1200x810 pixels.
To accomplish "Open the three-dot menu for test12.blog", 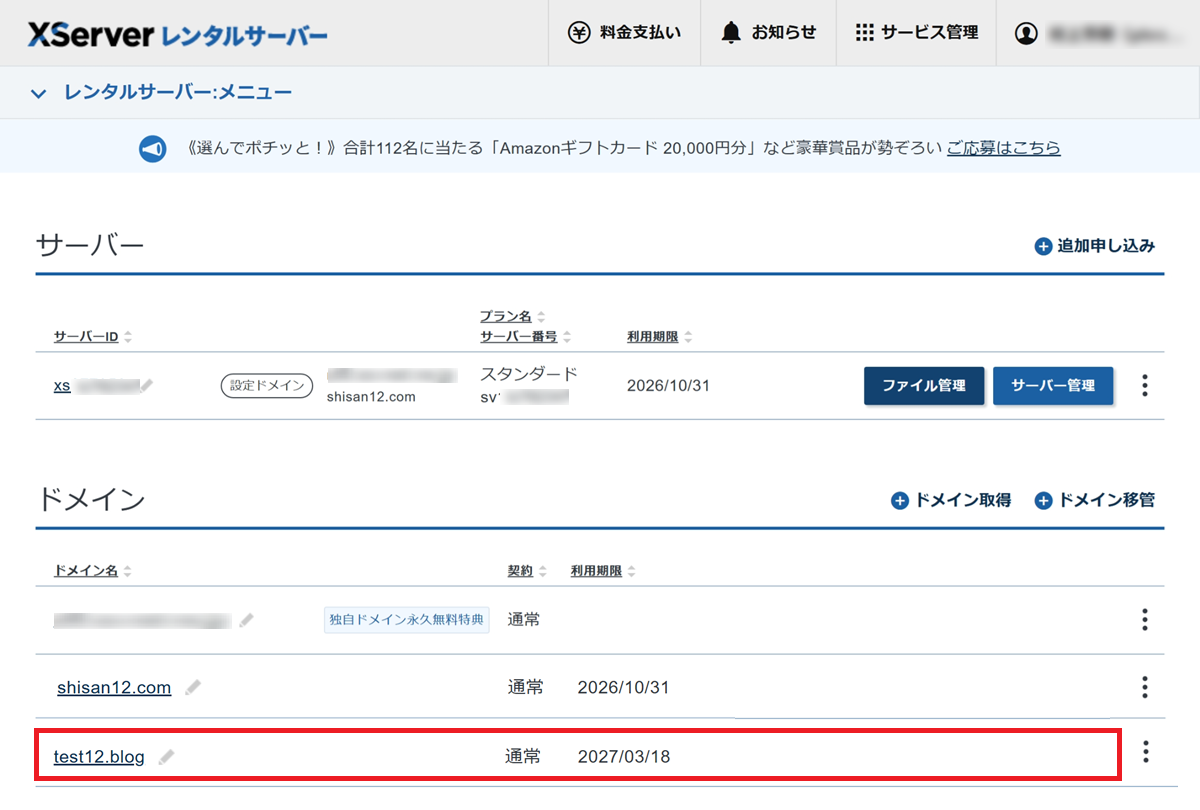I will point(1144,753).
